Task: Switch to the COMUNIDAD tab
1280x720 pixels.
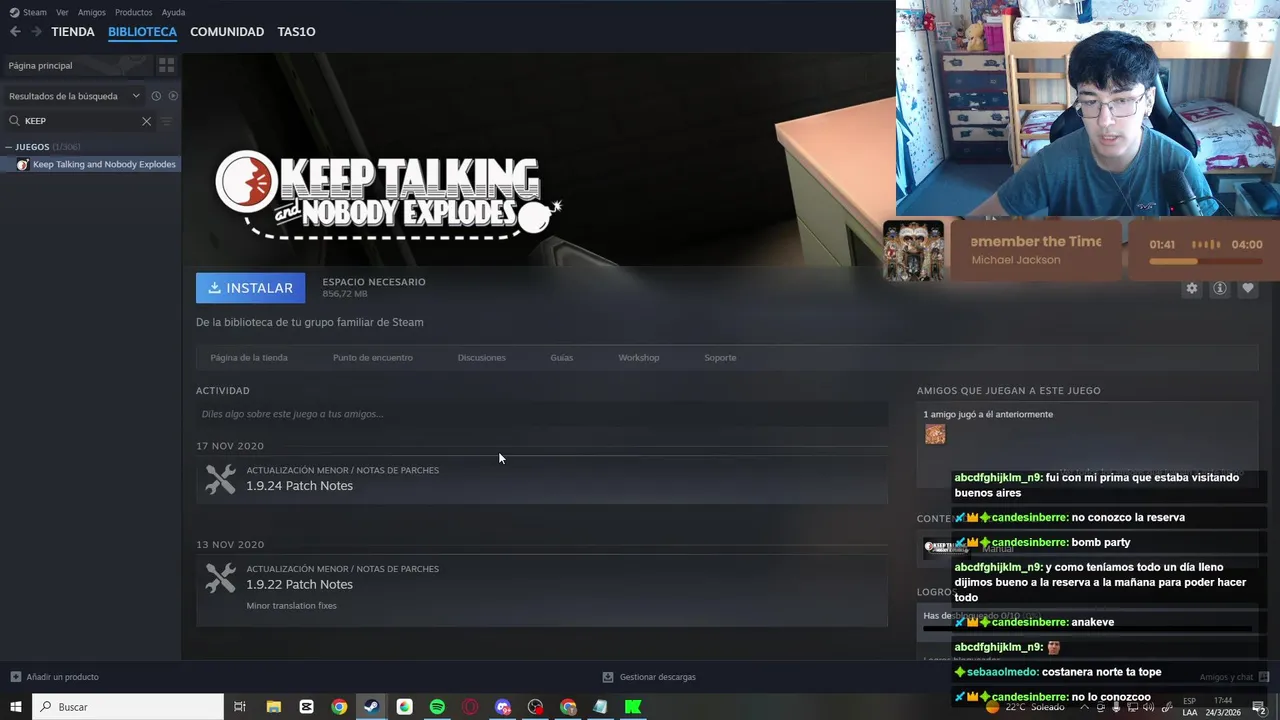Action: click(227, 32)
